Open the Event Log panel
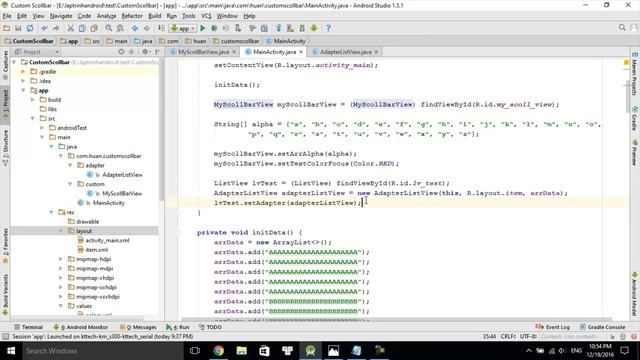Screen dimensions: 640x360 [x=552, y=327]
